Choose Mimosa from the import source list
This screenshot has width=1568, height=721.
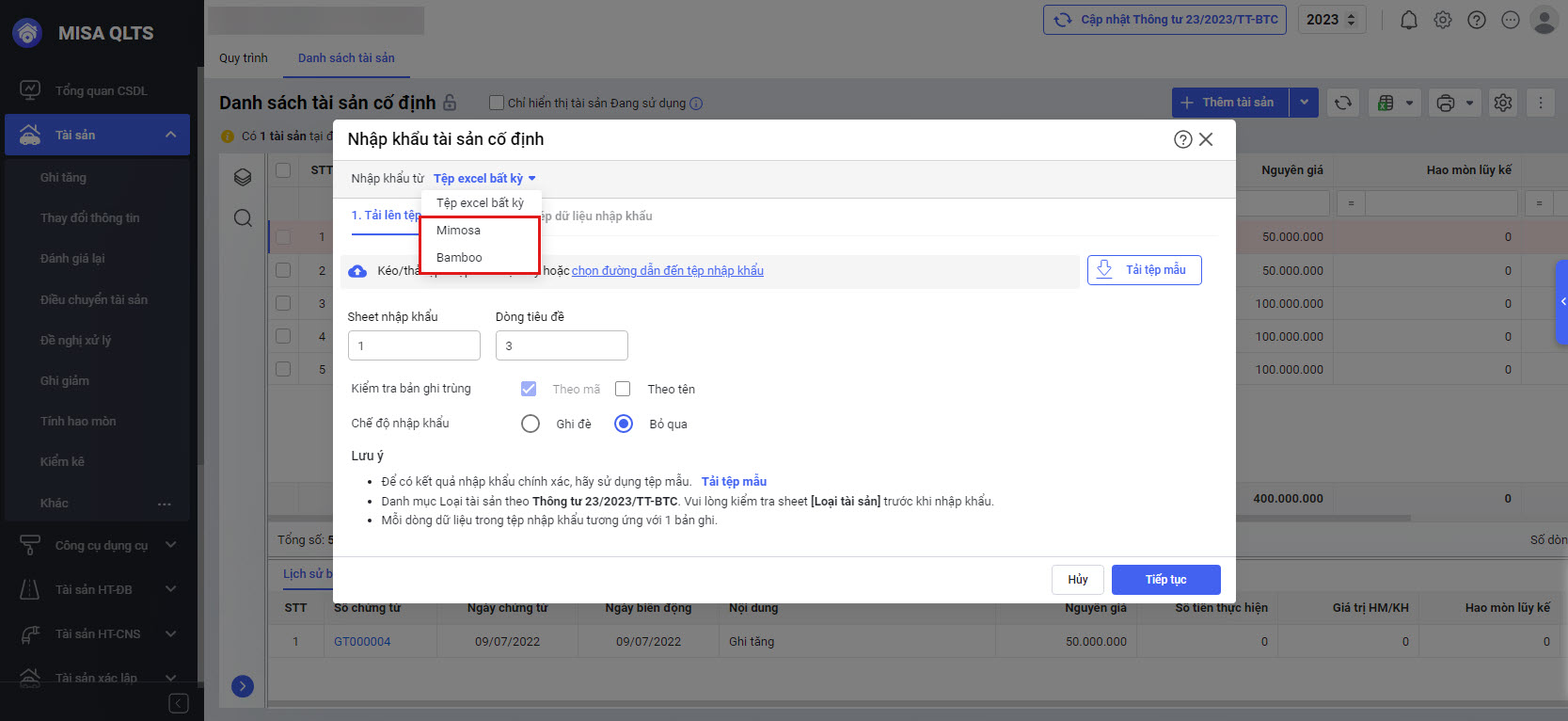pyautogui.click(x=458, y=231)
